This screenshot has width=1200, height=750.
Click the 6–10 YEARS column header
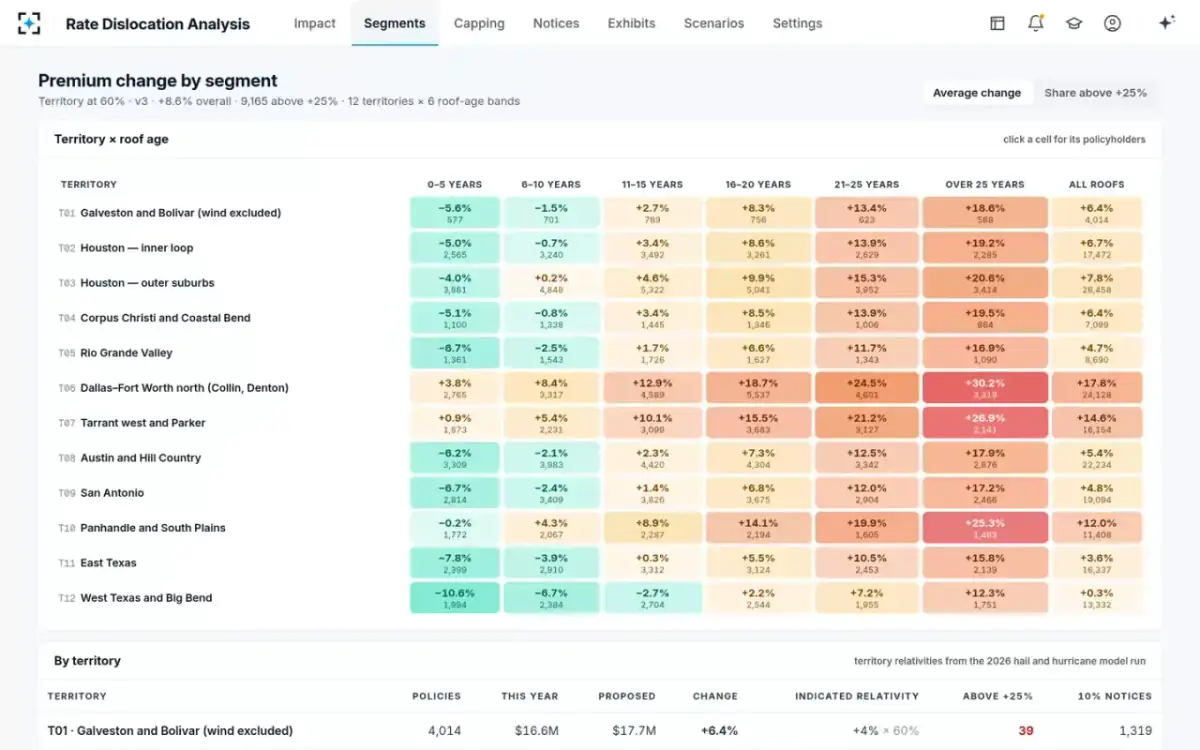(x=551, y=184)
